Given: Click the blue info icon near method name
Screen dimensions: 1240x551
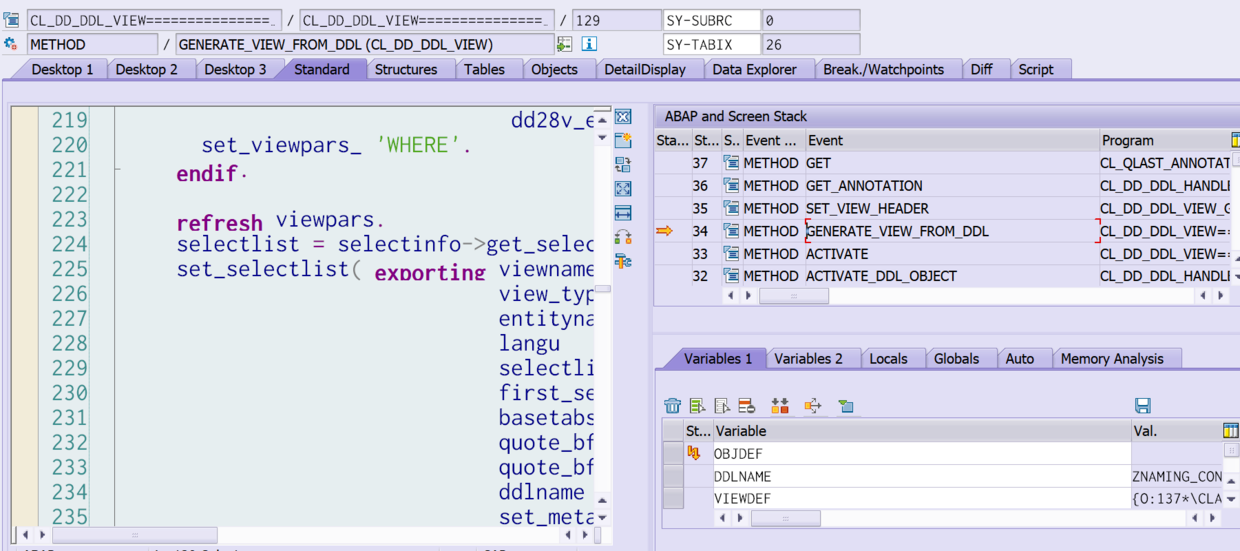Looking at the screenshot, I should (x=589, y=44).
